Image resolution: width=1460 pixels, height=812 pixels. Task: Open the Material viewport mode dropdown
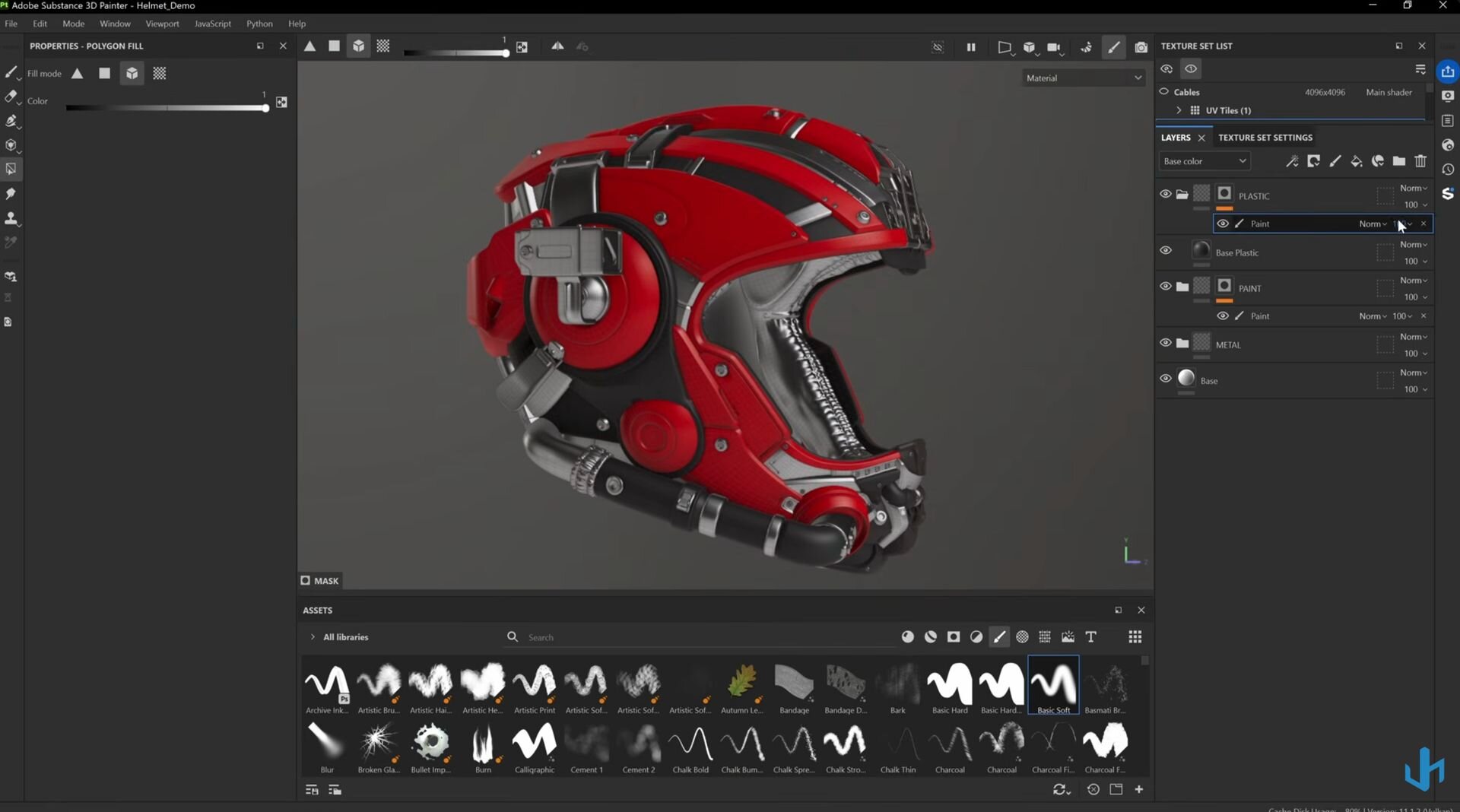[x=1083, y=78]
